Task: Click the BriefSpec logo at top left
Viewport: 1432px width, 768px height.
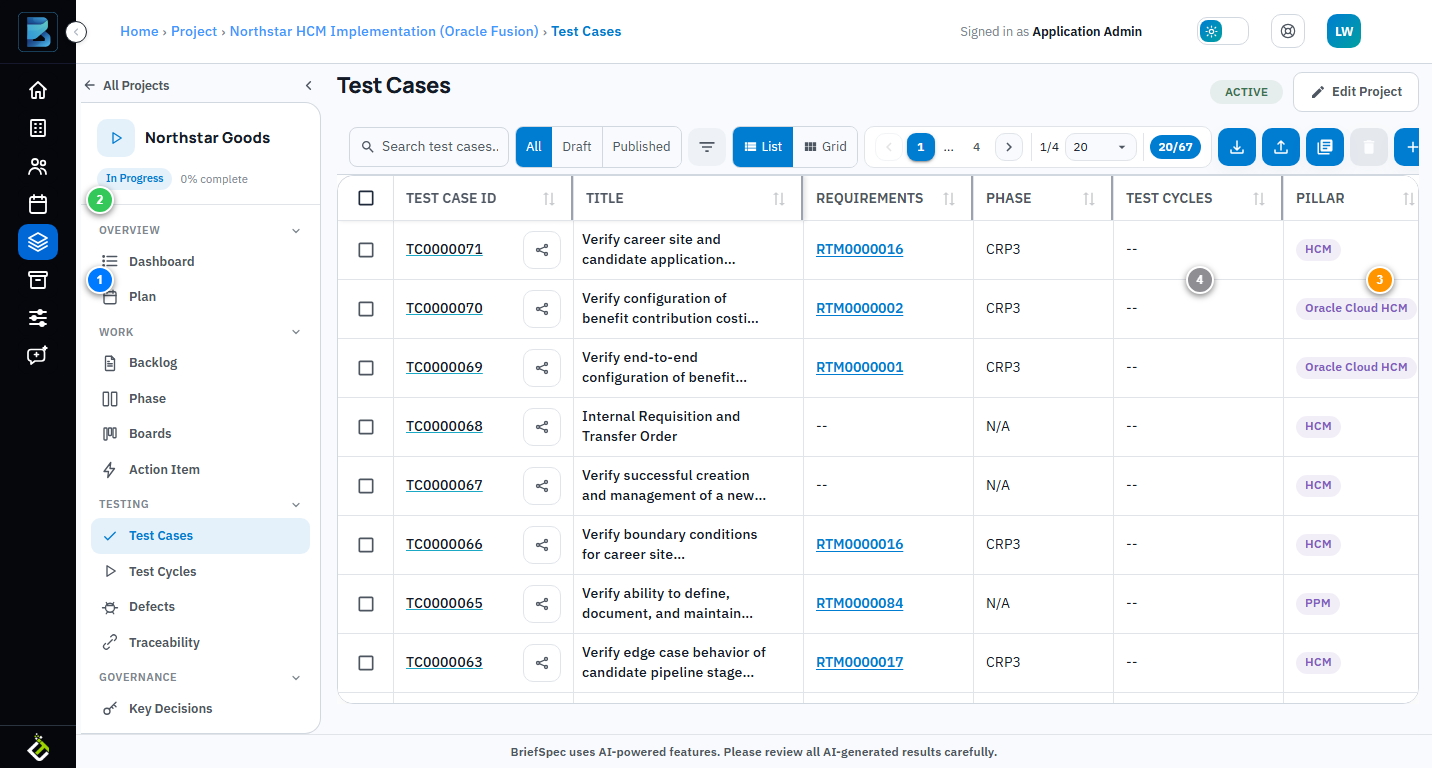Action: (x=38, y=32)
